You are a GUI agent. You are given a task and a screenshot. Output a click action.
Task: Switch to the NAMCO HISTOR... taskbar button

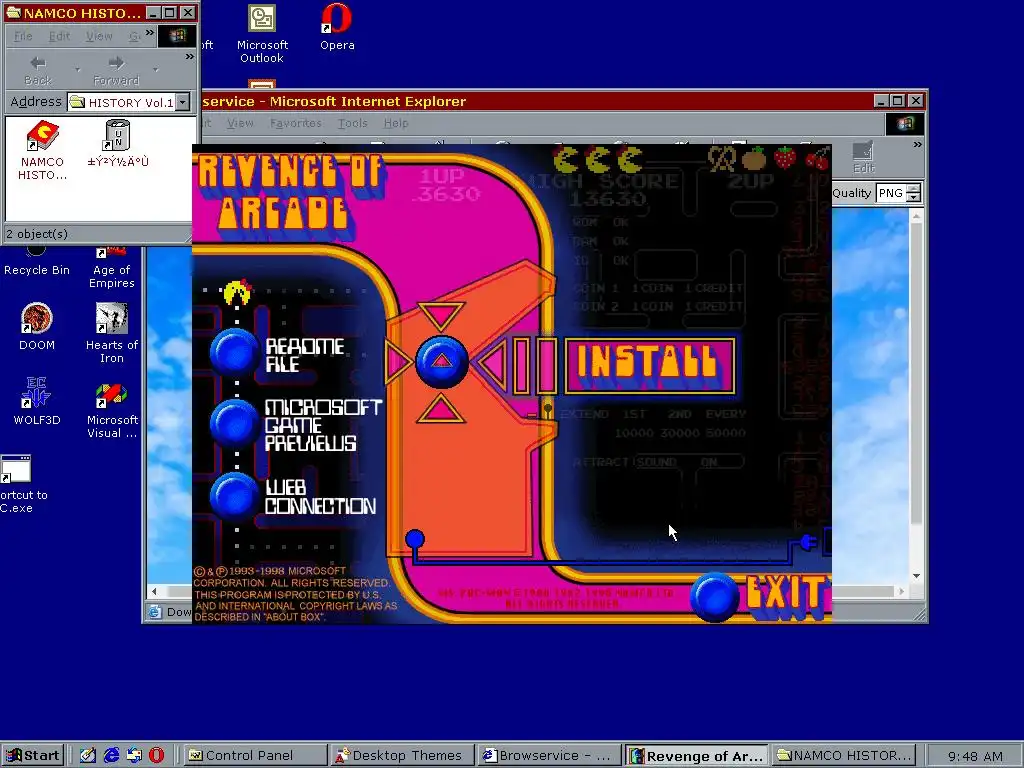click(844, 756)
